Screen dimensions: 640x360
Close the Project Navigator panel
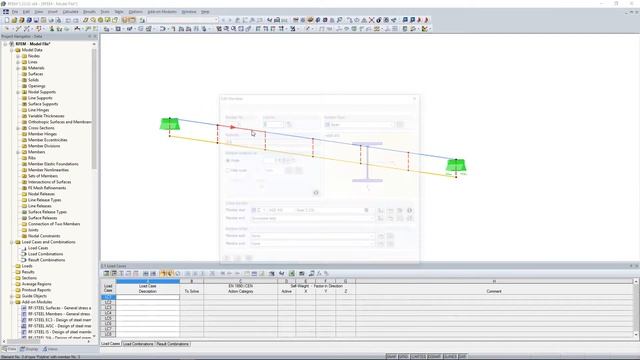[x=95, y=36]
